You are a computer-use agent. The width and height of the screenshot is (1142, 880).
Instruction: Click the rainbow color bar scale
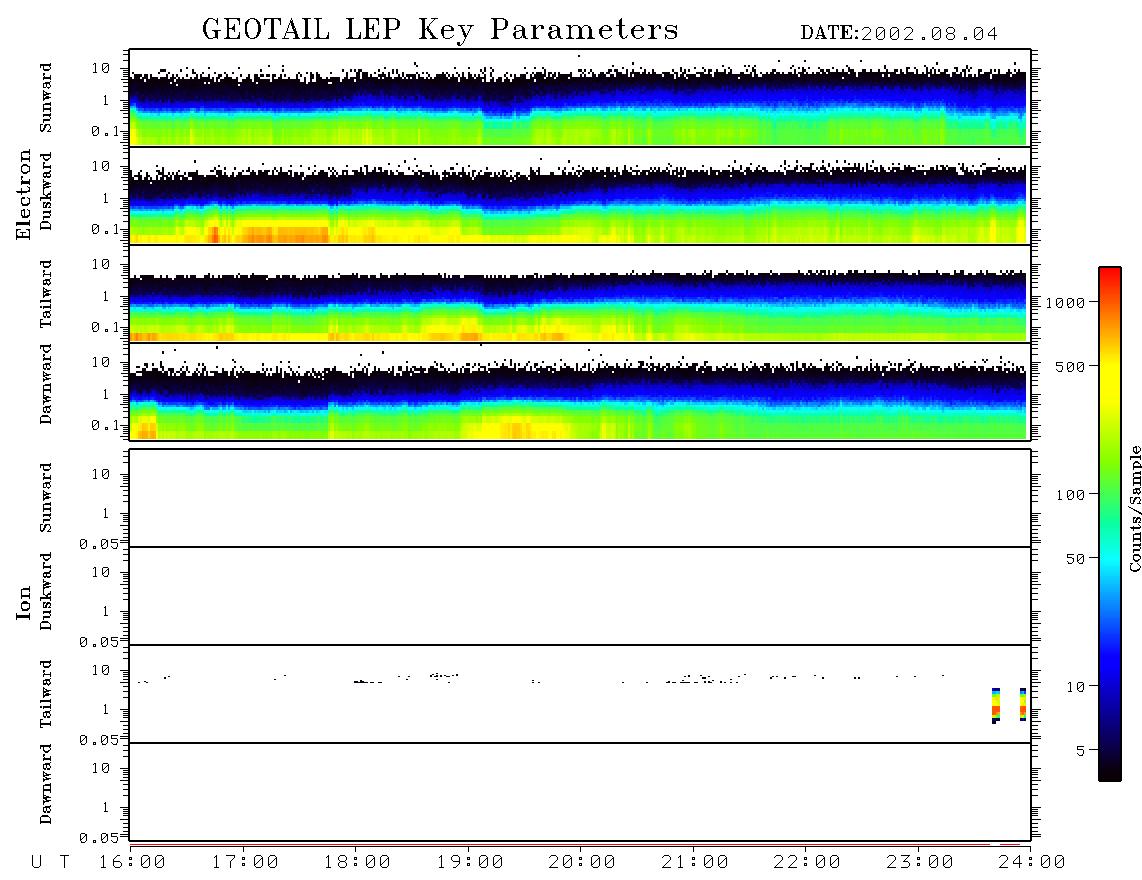point(1109,524)
